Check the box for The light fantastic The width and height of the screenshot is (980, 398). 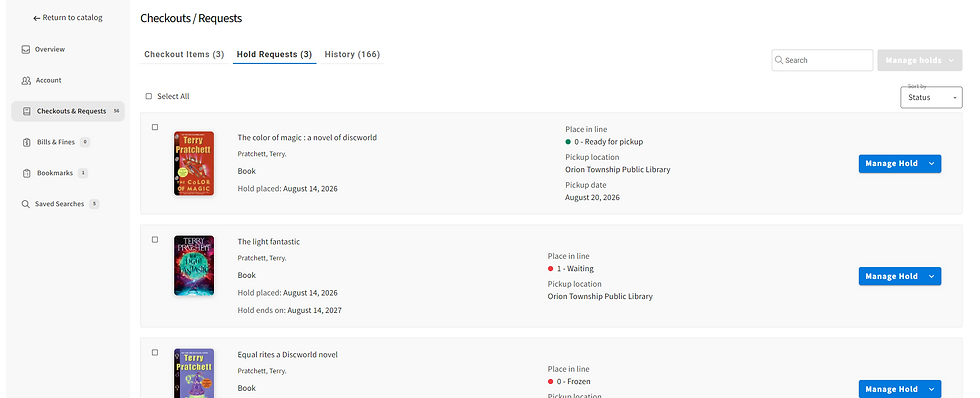pyautogui.click(x=155, y=239)
